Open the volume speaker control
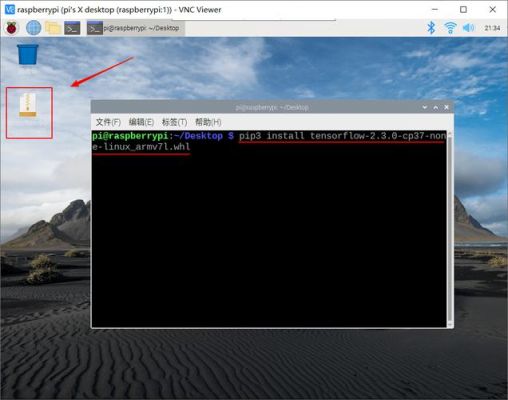Image resolution: width=508 pixels, height=400 pixels. click(468, 28)
